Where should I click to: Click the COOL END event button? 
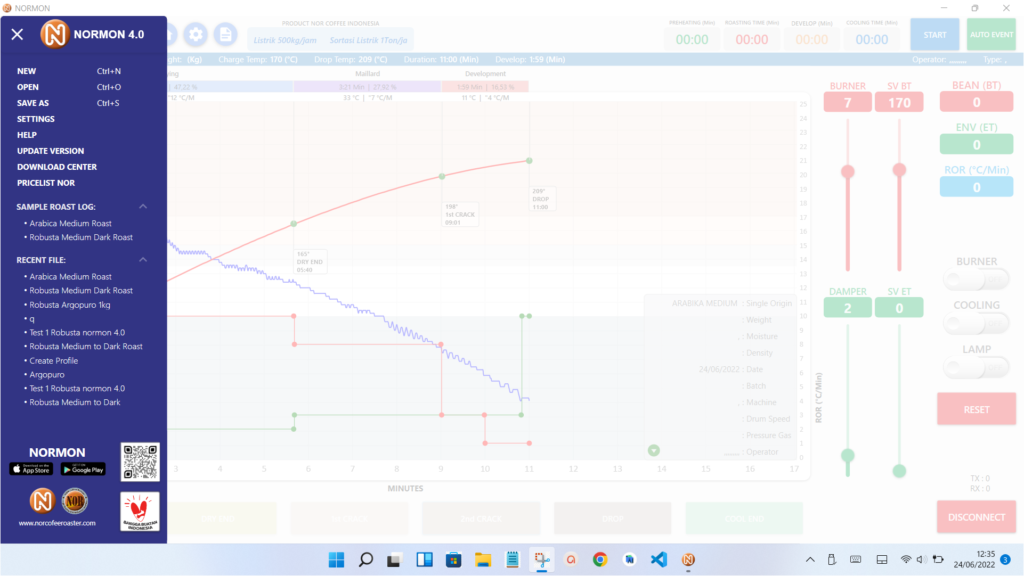(744, 519)
